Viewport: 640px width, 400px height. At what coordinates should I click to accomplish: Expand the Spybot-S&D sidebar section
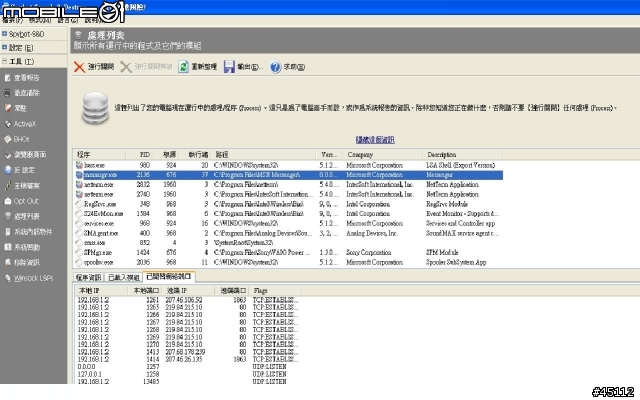pos(4,34)
